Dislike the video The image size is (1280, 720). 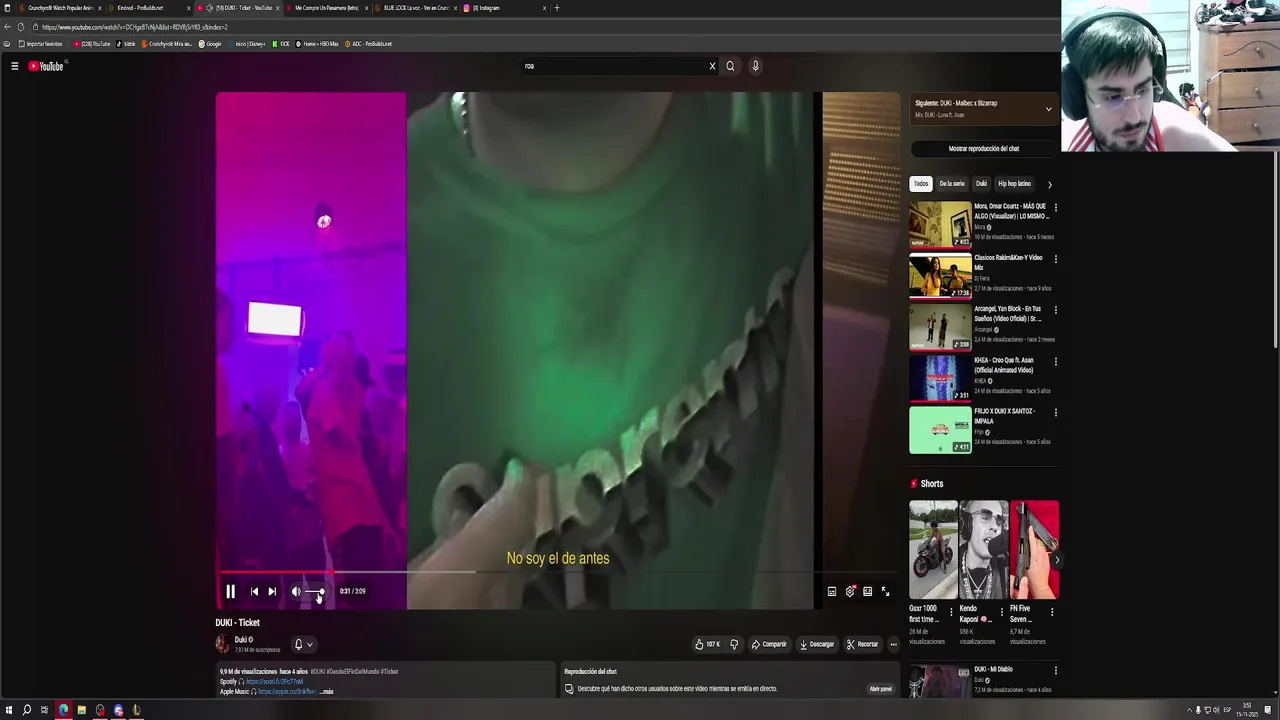734,644
